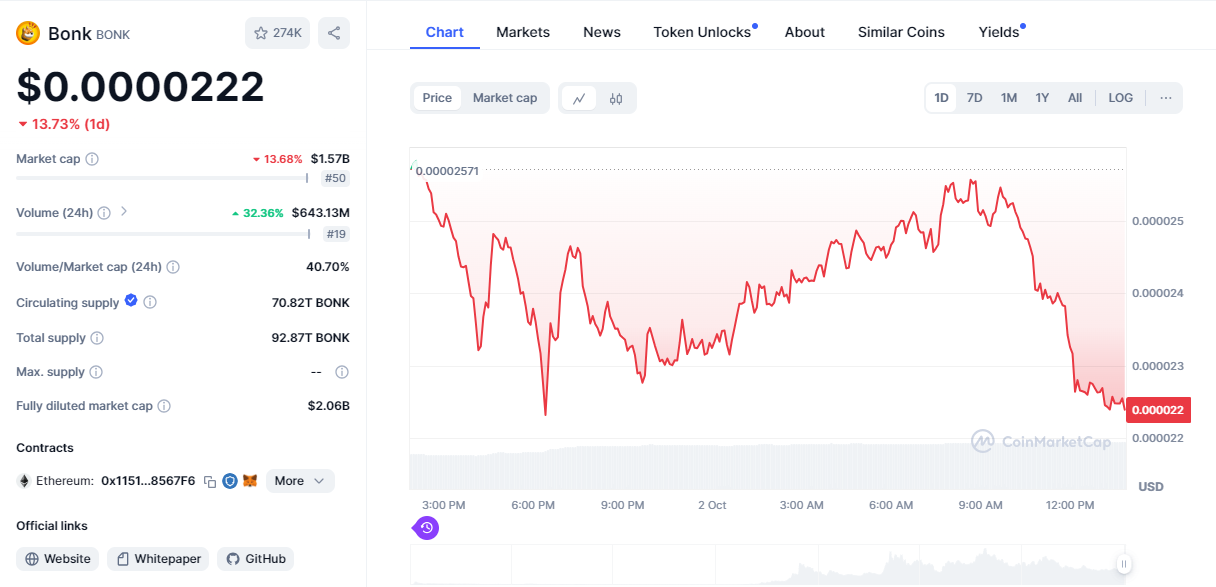Screen dimensions: 1216x587
Task: Switch to the Markets tab
Action: pyautogui.click(x=523, y=32)
